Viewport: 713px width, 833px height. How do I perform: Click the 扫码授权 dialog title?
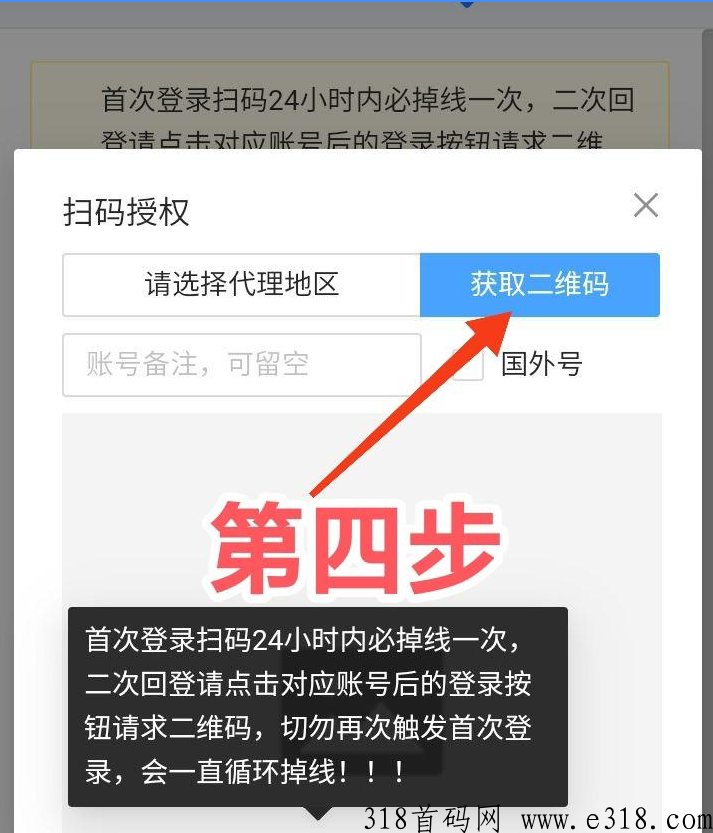(x=126, y=212)
